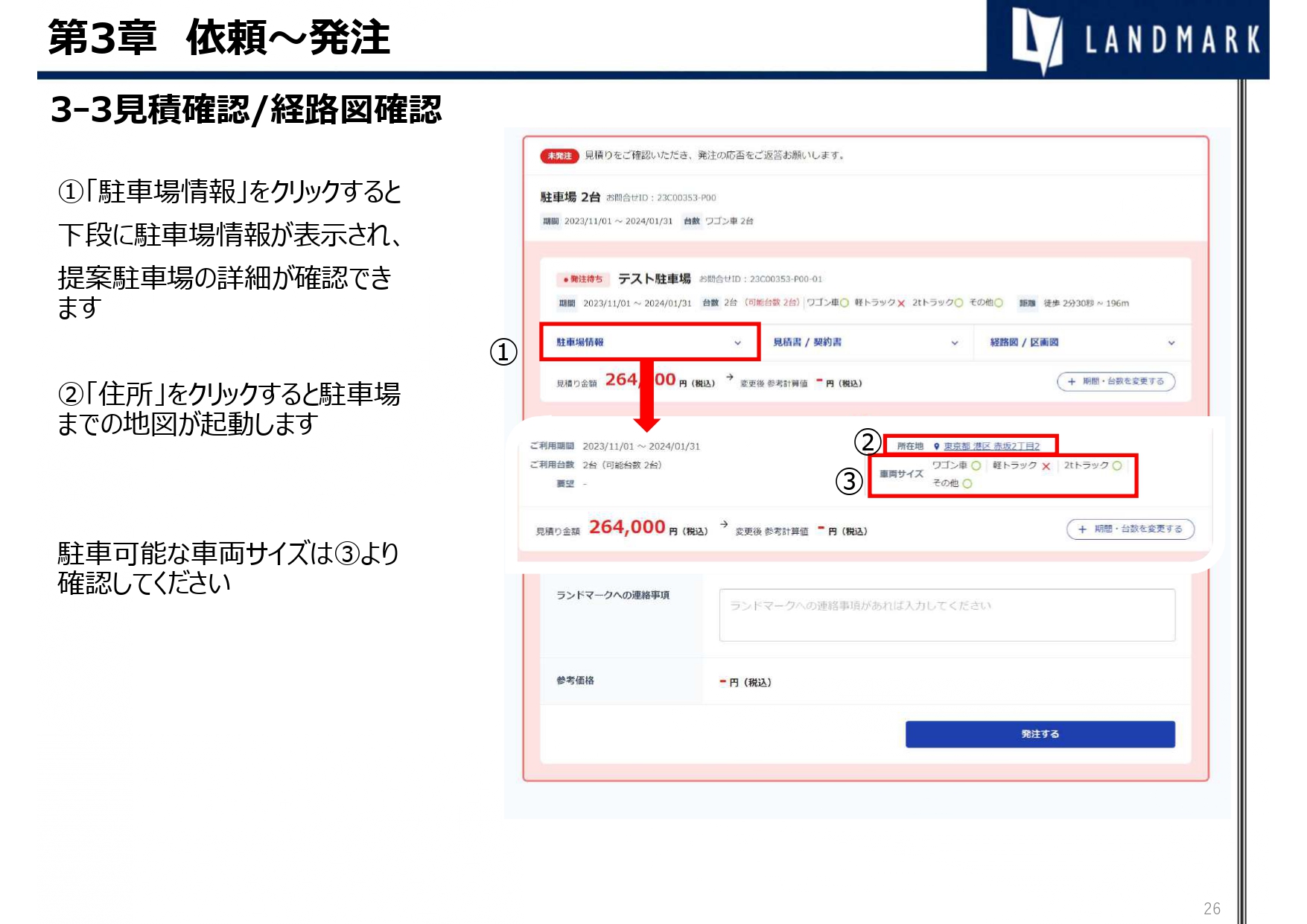Expand the 経路図 / 区画図 chevron

click(x=1171, y=343)
